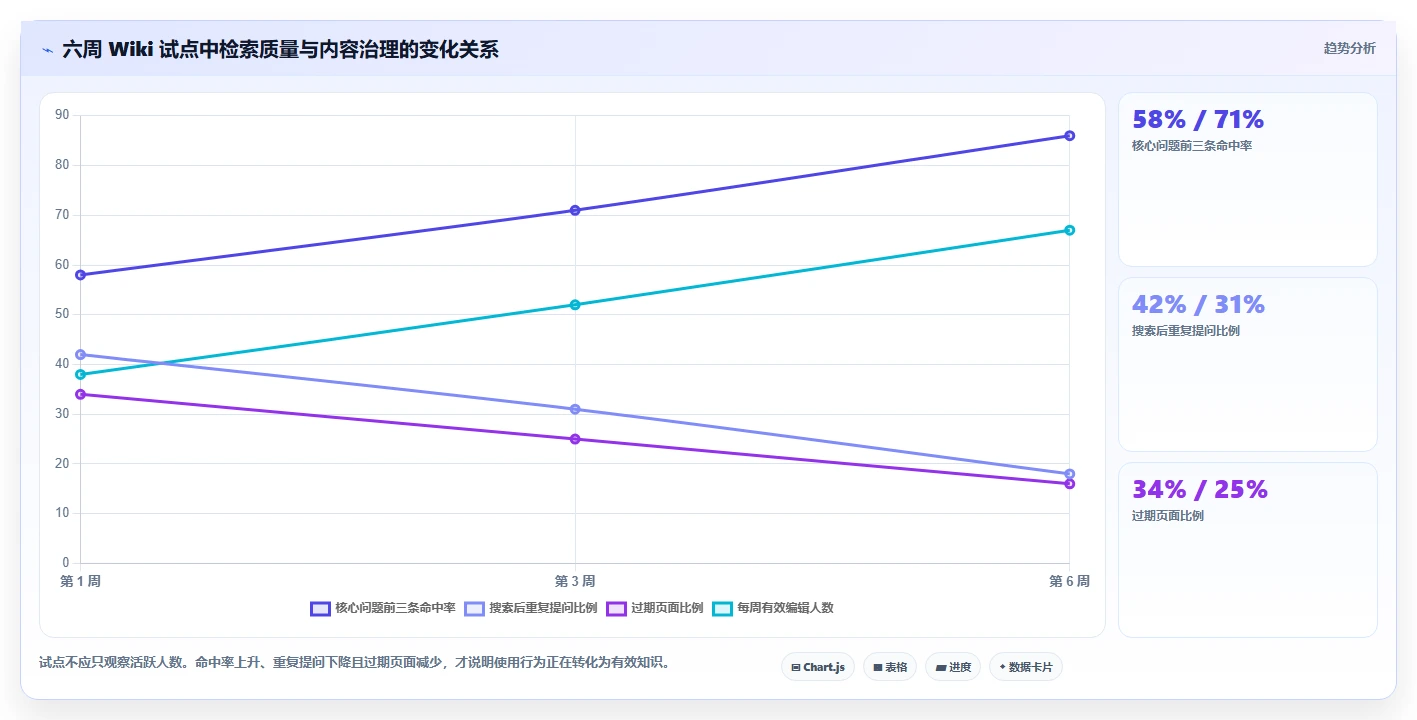This screenshot has height=720, width=1417.
Task: Open the 34% / 25% stat card
Action: point(1247,550)
